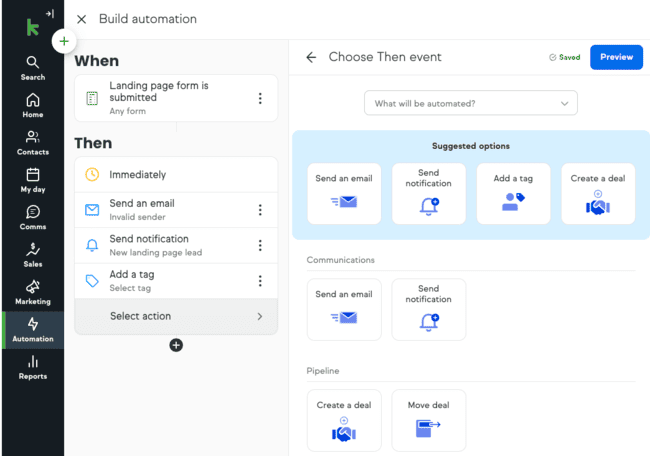Image resolution: width=650 pixels, height=456 pixels.
Task: Click the green plus quick-add button
Action: point(64,41)
